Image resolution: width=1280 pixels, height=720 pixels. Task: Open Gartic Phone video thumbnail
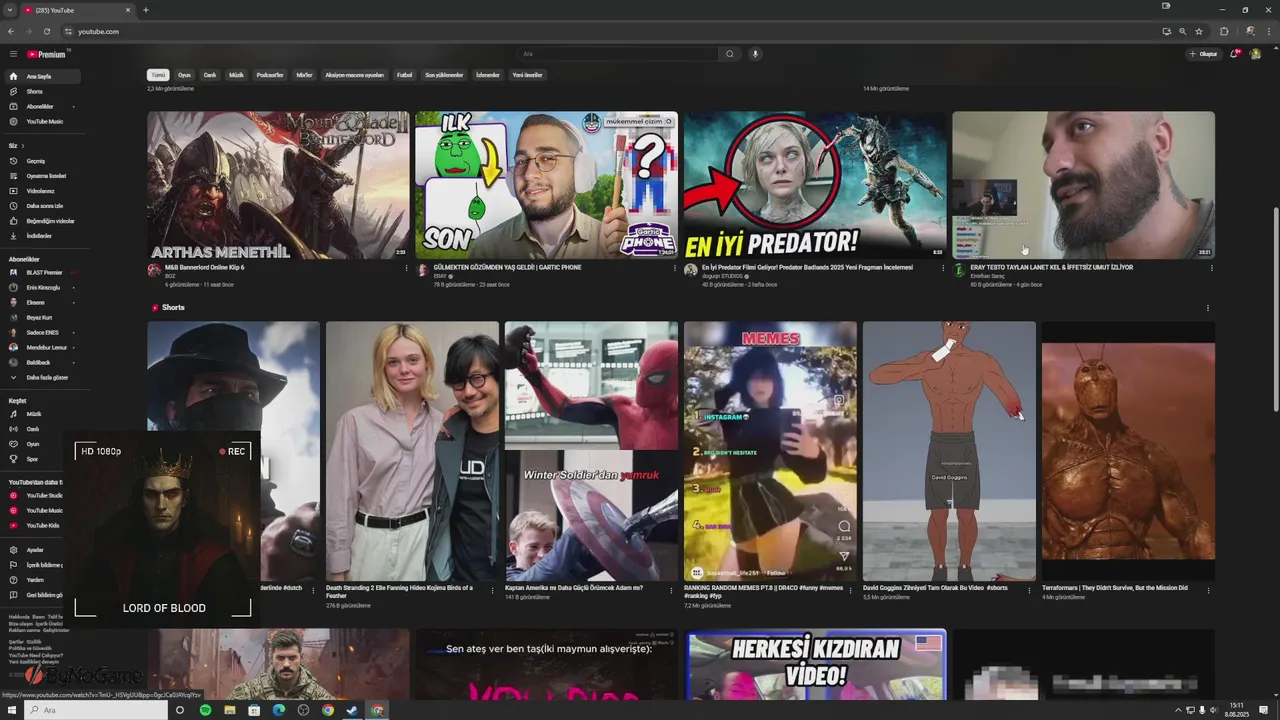coord(546,185)
